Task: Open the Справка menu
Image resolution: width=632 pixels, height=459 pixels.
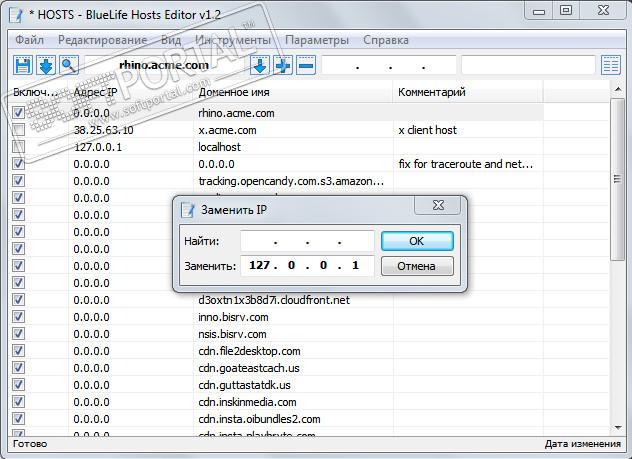Action: pyautogui.click(x=386, y=40)
